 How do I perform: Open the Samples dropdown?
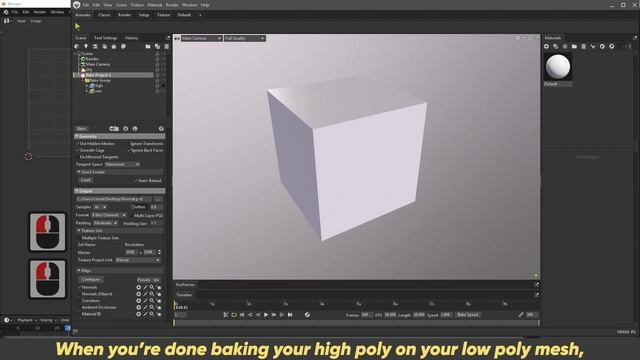pyautogui.click(x=100, y=207)
